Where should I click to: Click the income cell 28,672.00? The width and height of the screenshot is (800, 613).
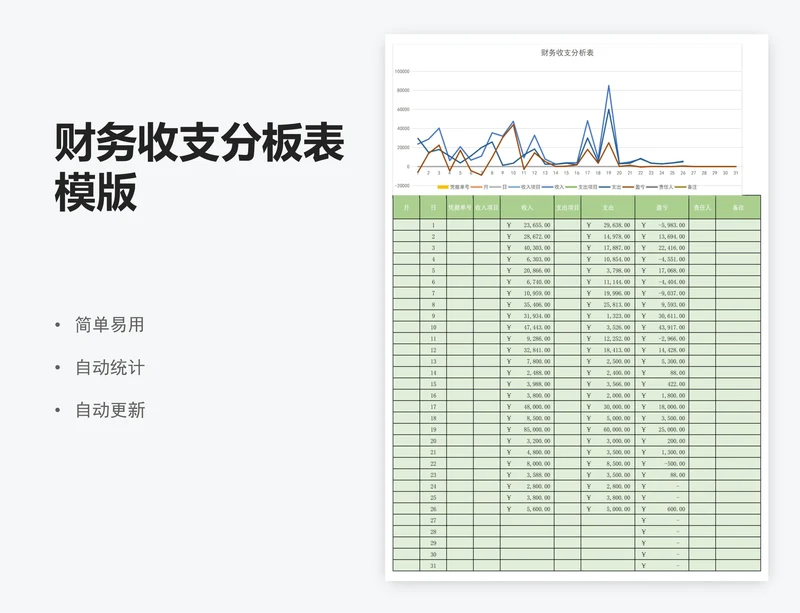(527, 237)
